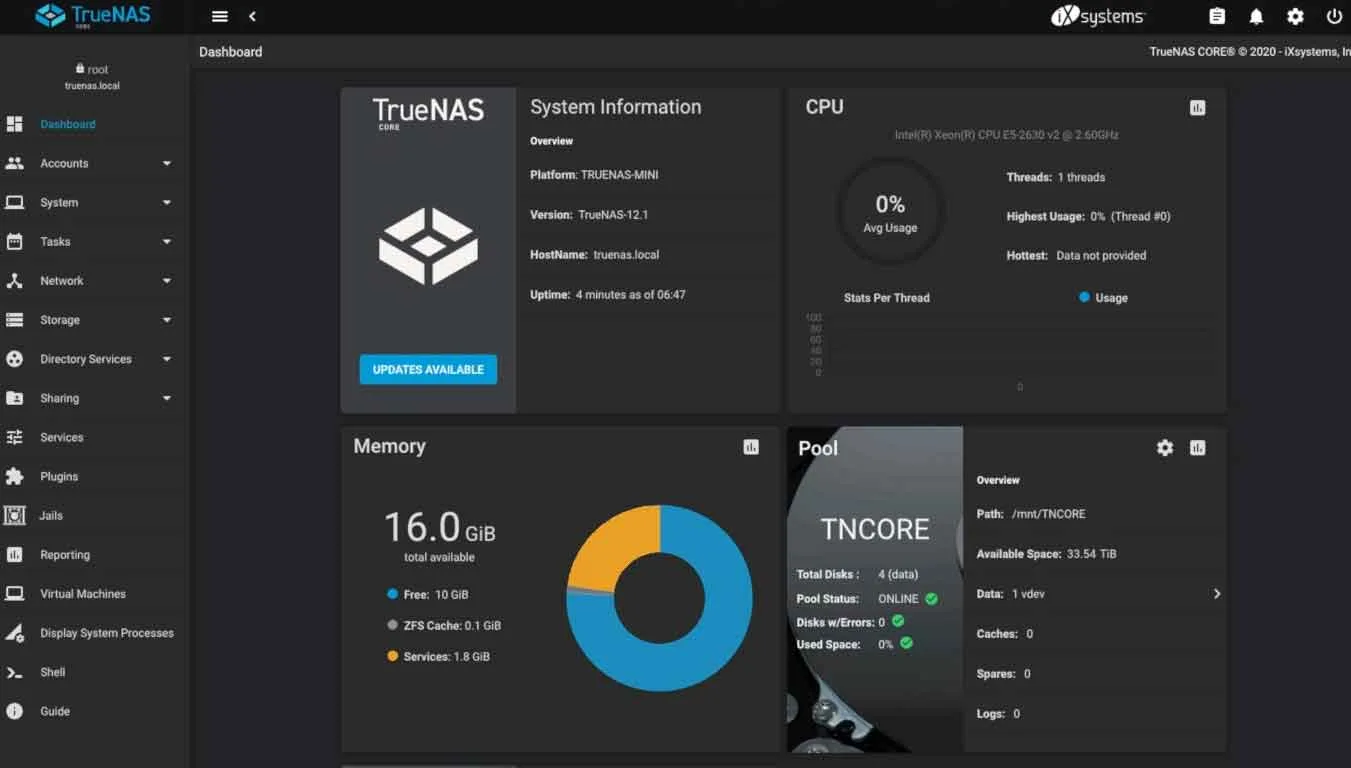
Task: Click the System laptop icon
Action: tap(14, 202)
